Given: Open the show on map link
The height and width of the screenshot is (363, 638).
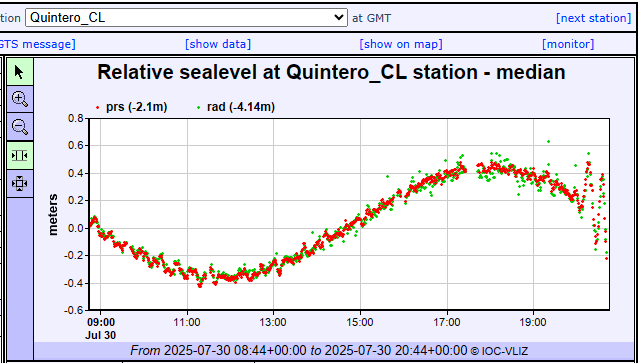Looking at the screenshot, I should coord(401,44).
